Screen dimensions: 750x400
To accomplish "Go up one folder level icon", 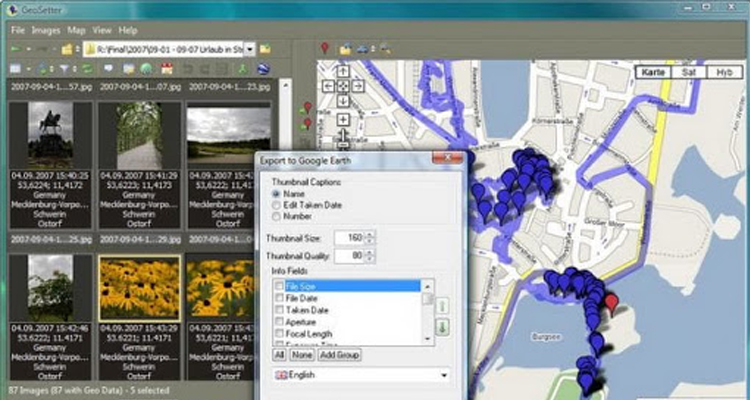I will pos(67,49).
